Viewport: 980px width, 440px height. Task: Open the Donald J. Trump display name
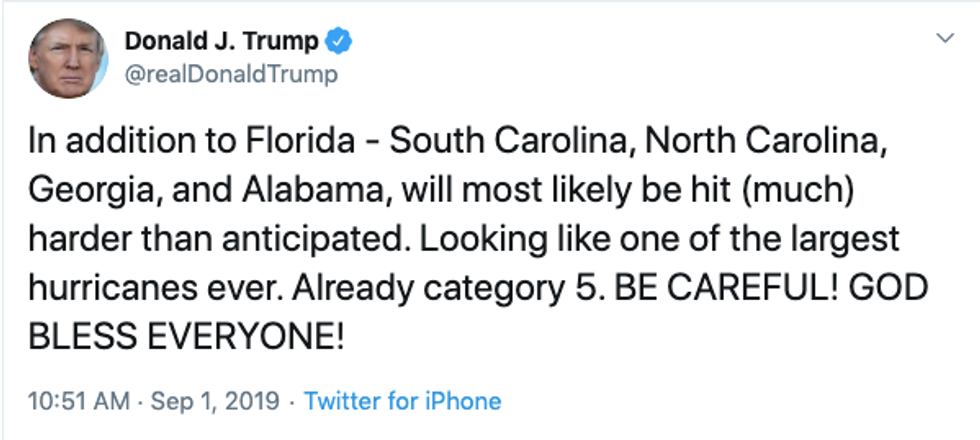click(x=221, y=43)
